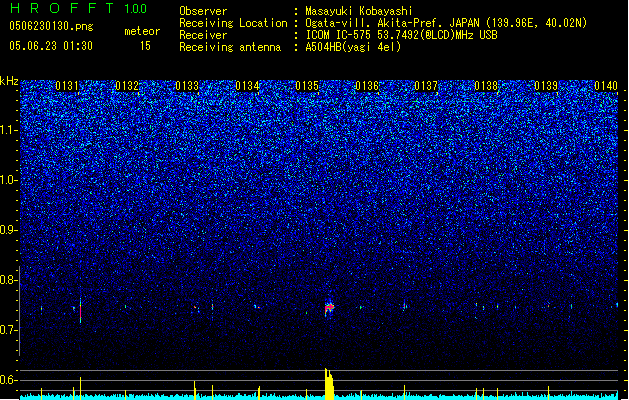Viewport: 629px width, 400px height.
Task: Click the 0.7 kHz axis tick label
Action: (8, 330)
